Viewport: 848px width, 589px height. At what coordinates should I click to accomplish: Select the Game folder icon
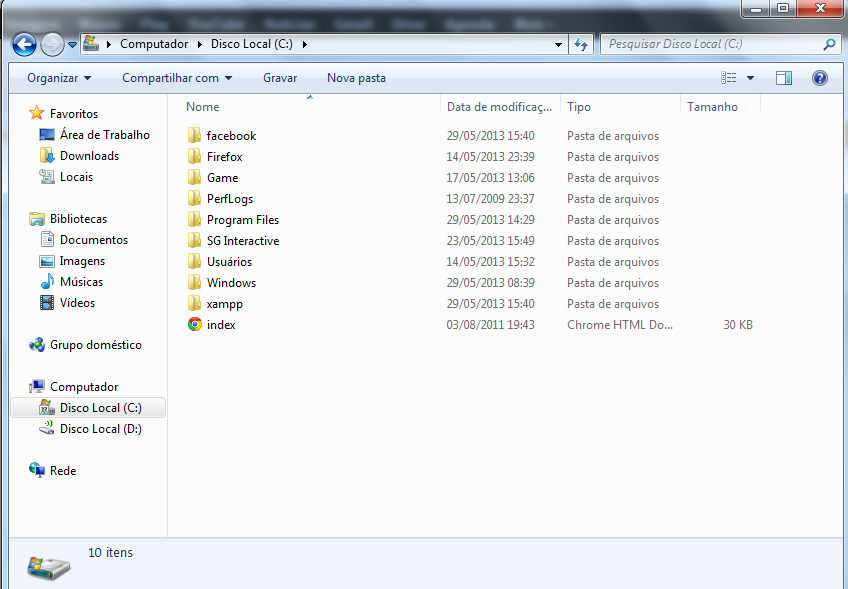[x=195, y=177]
